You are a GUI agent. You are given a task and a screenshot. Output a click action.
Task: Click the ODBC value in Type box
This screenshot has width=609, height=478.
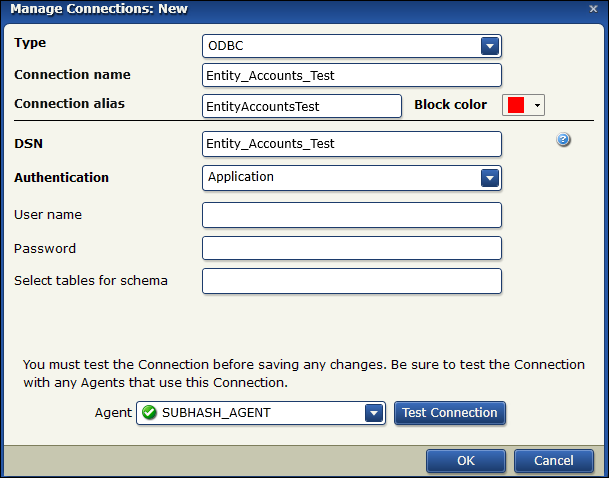224,46
